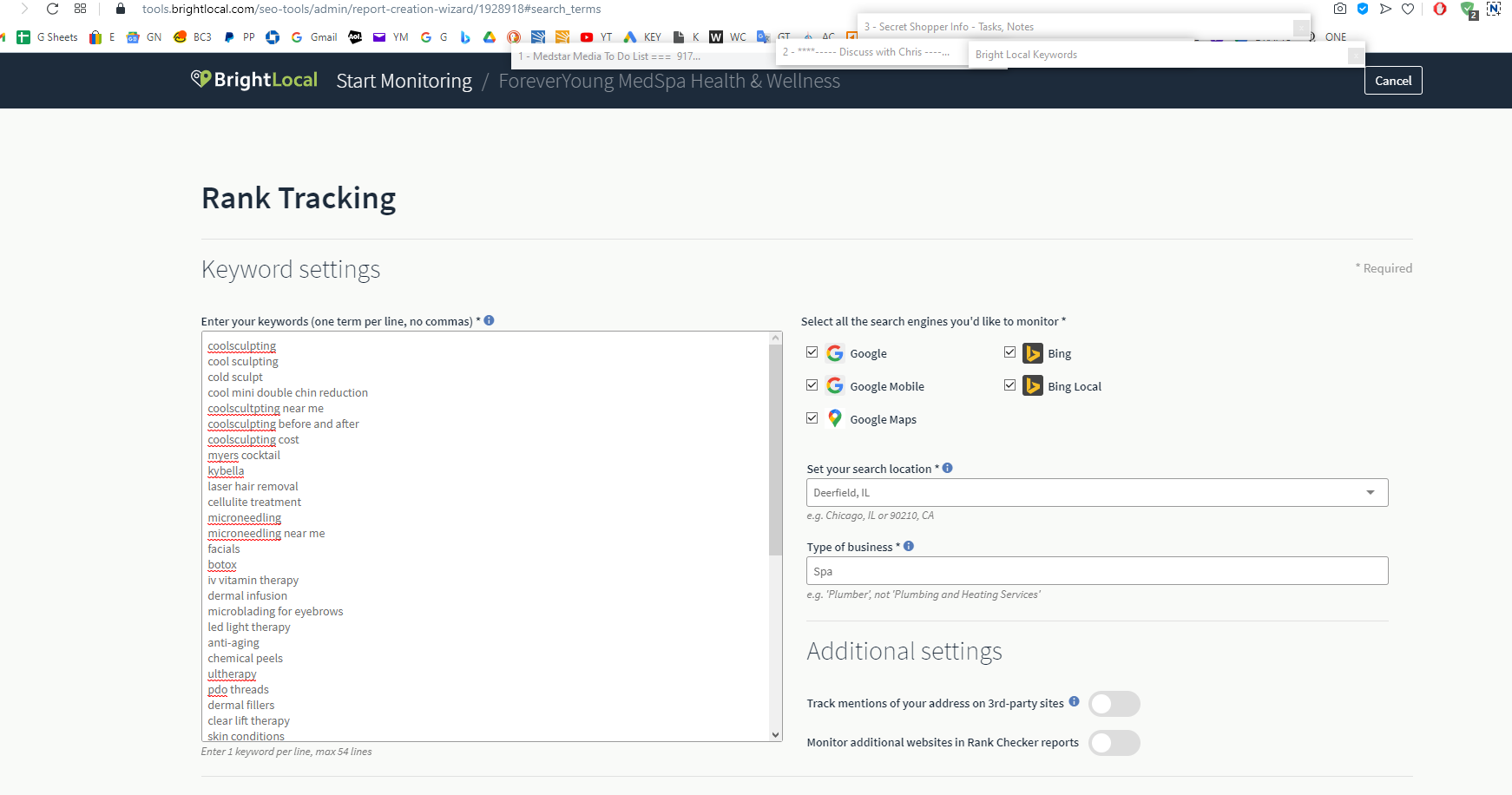Click info icon beside Set your search location
The height and width of the screenshot is (795, 1512).
click(948, 468)
